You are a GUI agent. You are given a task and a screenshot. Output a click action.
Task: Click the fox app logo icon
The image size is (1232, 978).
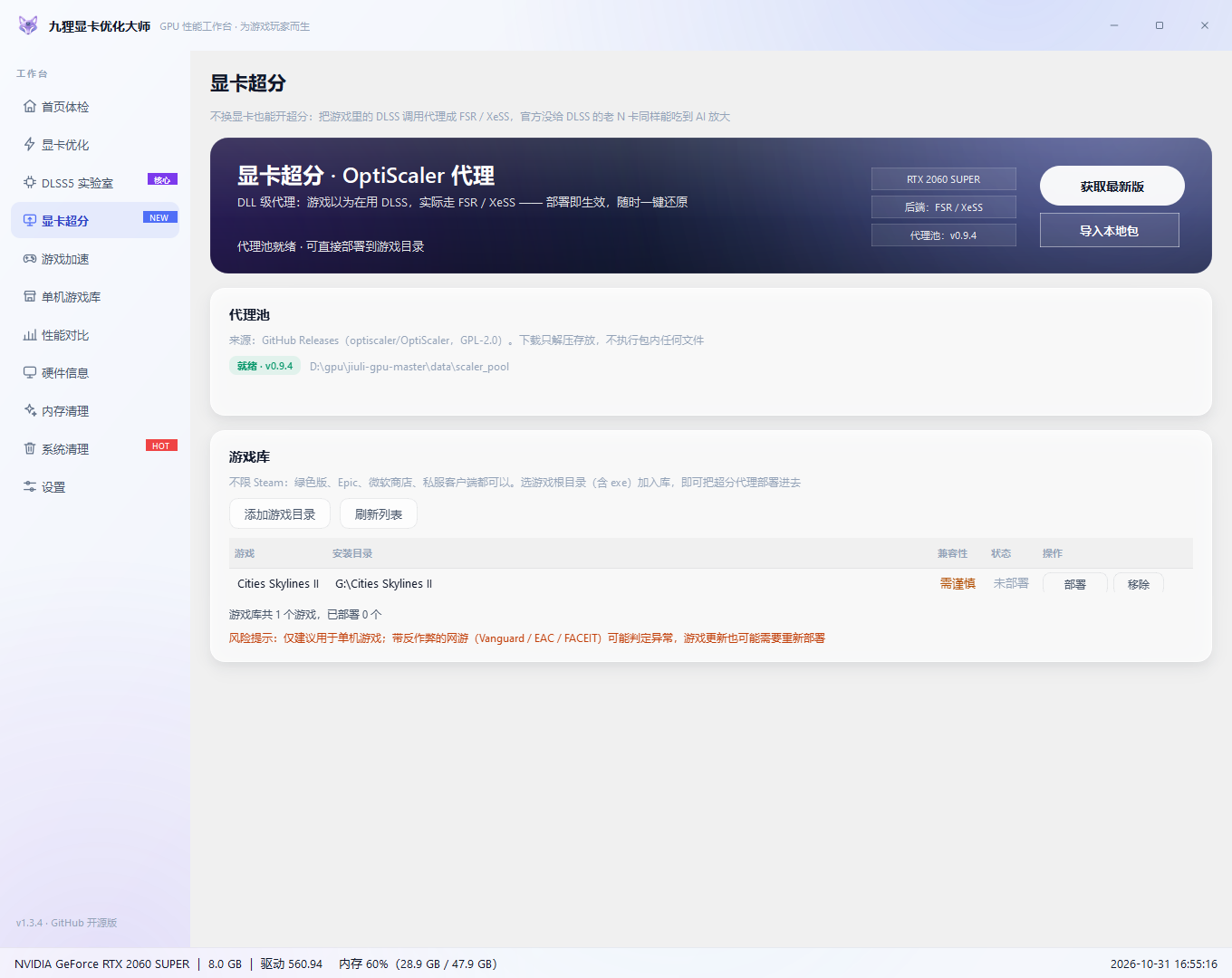coord(28,25)
